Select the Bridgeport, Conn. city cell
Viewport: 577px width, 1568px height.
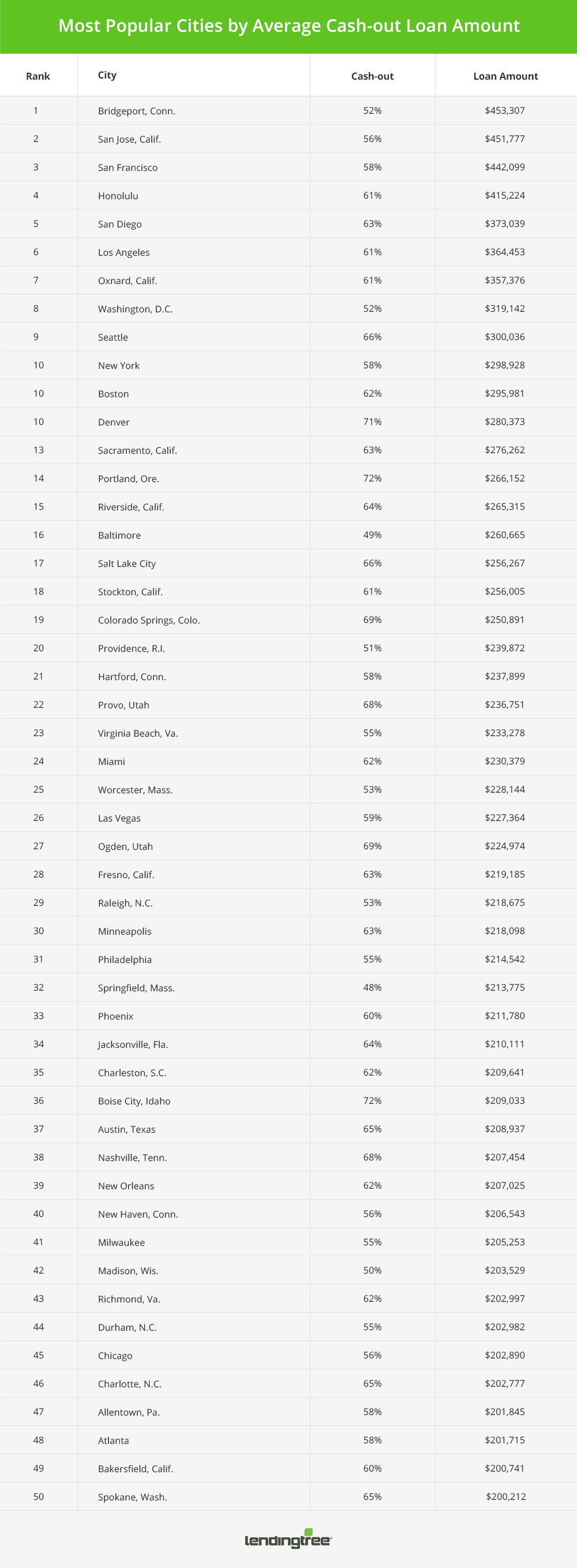(x=136, y=111)
